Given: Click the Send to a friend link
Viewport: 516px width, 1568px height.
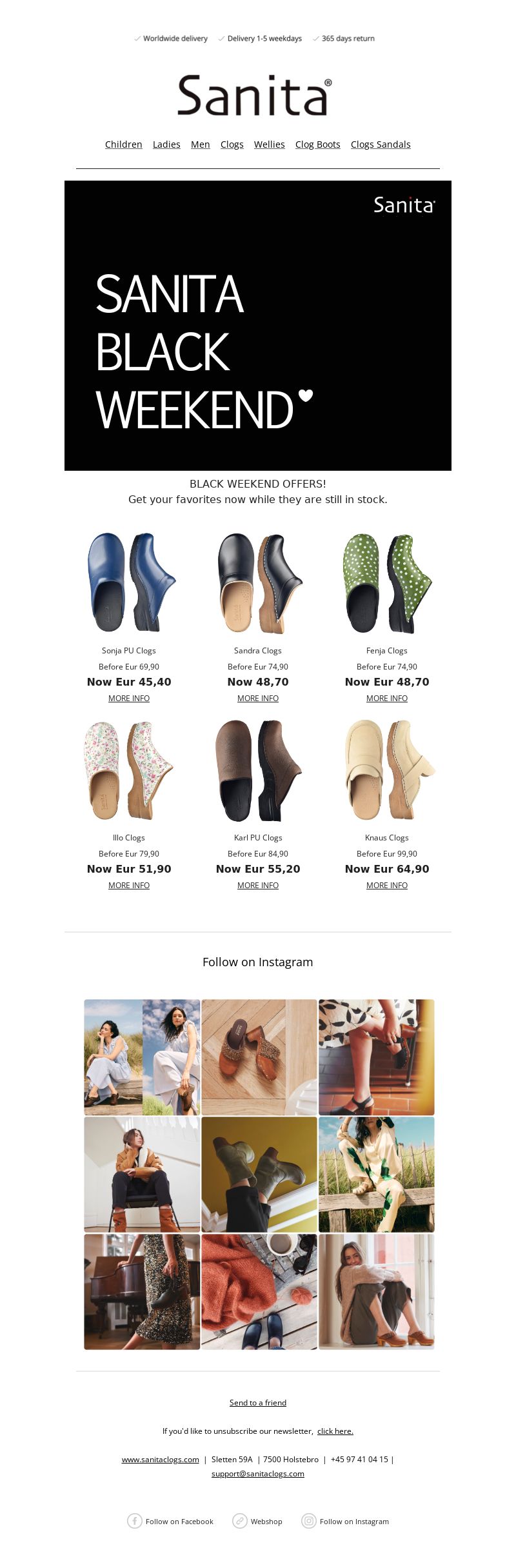Looking at the screenshot, I should (258, 1403).
